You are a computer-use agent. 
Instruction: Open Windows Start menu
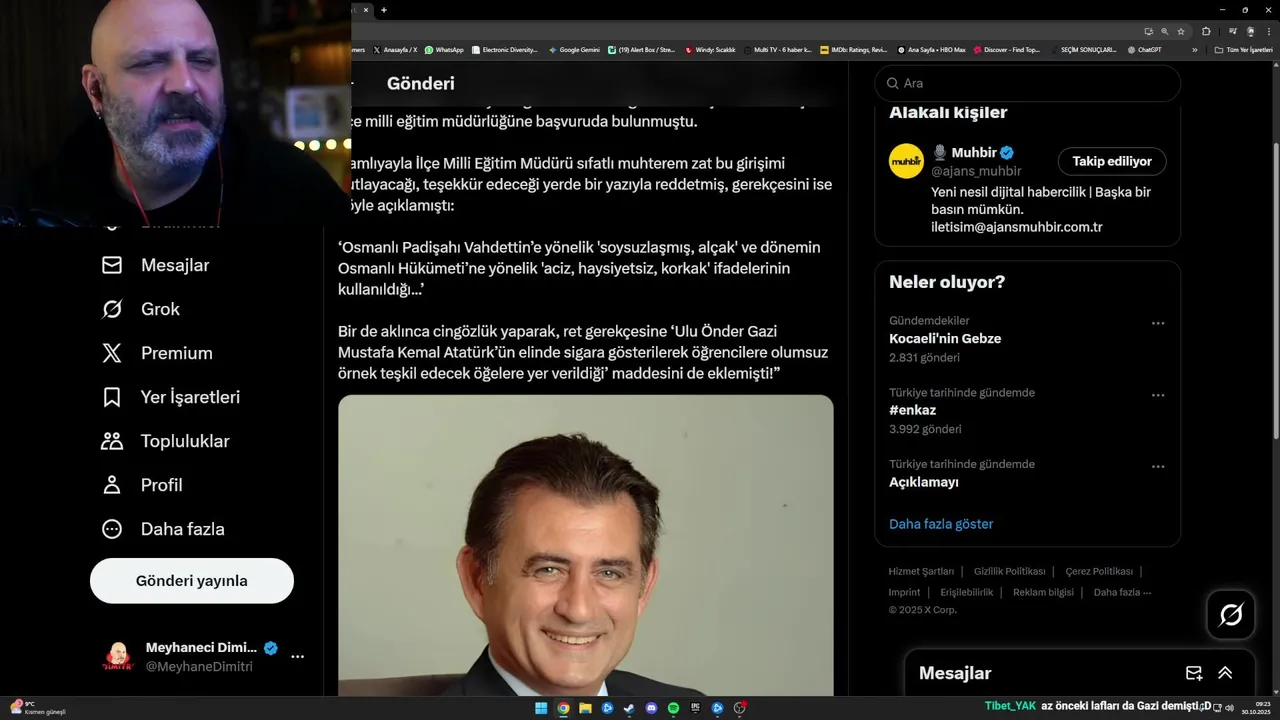pyautogui.click(x=541, y=708)
